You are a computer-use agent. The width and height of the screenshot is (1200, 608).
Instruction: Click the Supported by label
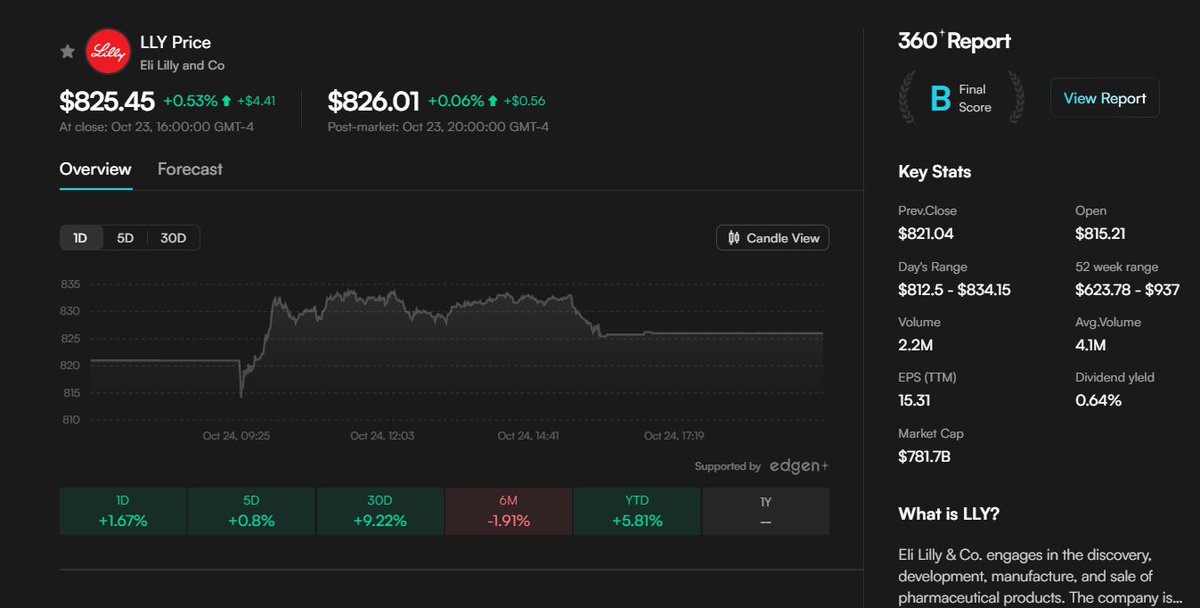pyautogui.click(x=728, y=466)
